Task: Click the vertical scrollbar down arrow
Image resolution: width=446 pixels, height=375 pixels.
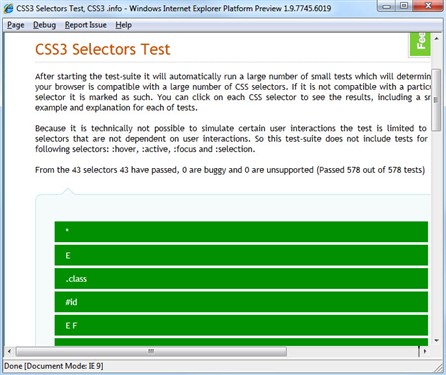Action: [436, 340]
